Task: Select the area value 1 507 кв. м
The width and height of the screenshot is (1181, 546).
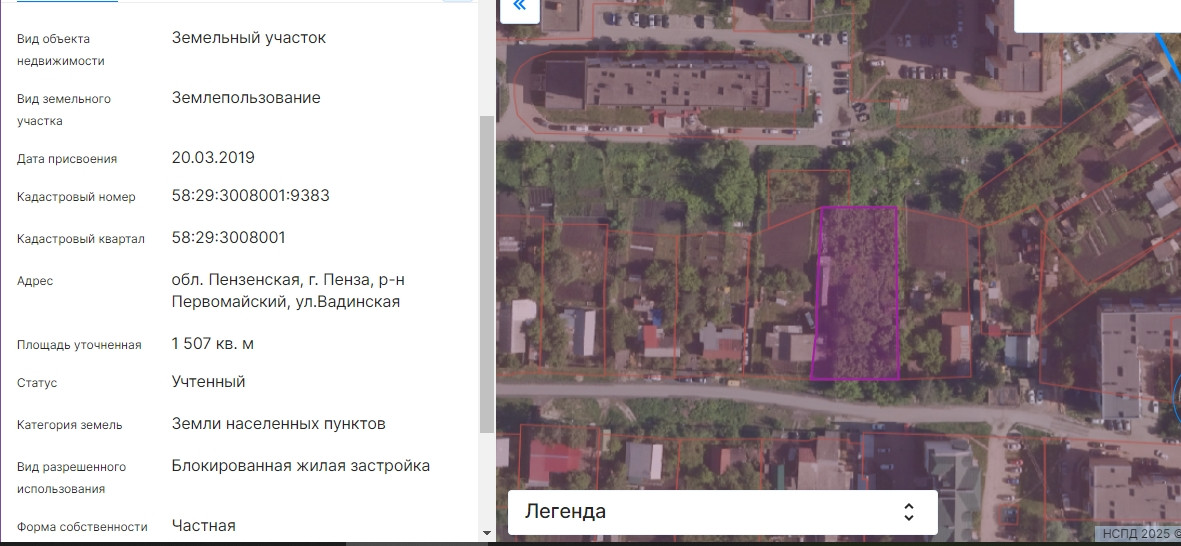Action: coord(213,344)
